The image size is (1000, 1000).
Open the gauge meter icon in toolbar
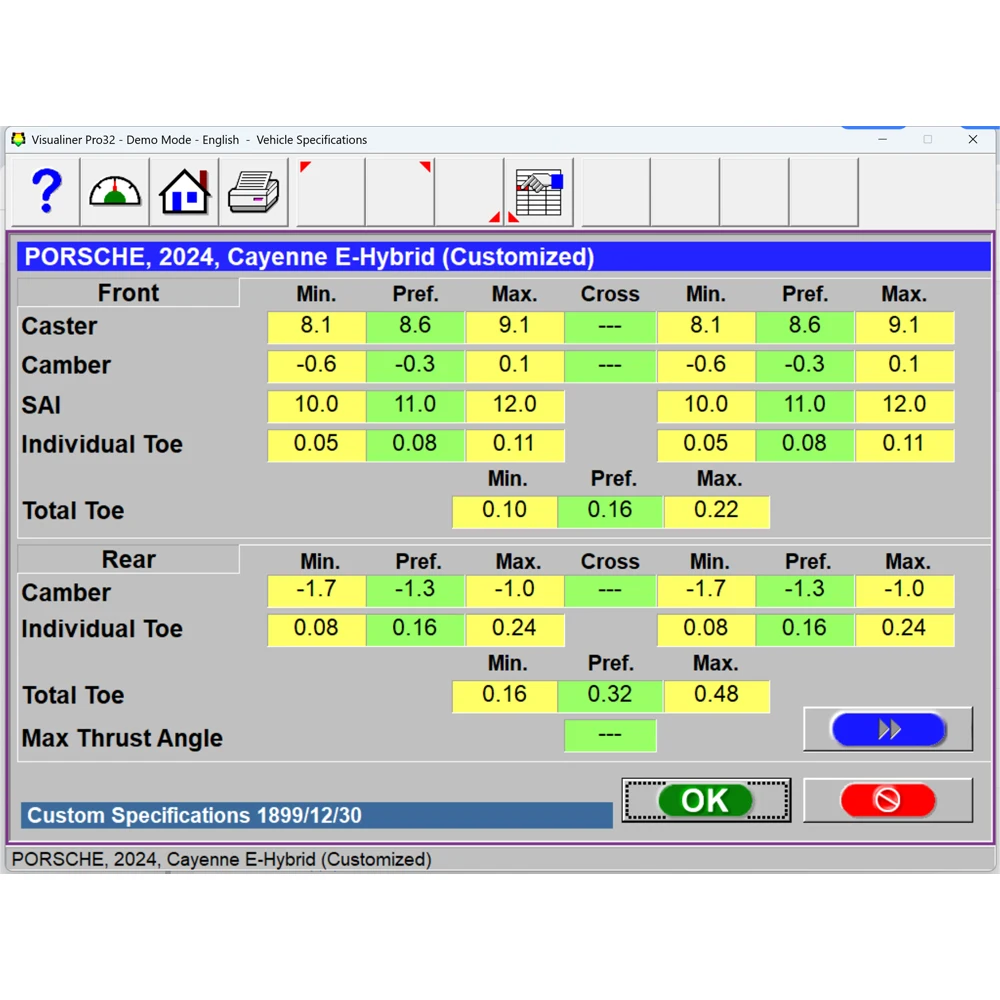click(x=115, y=192)
